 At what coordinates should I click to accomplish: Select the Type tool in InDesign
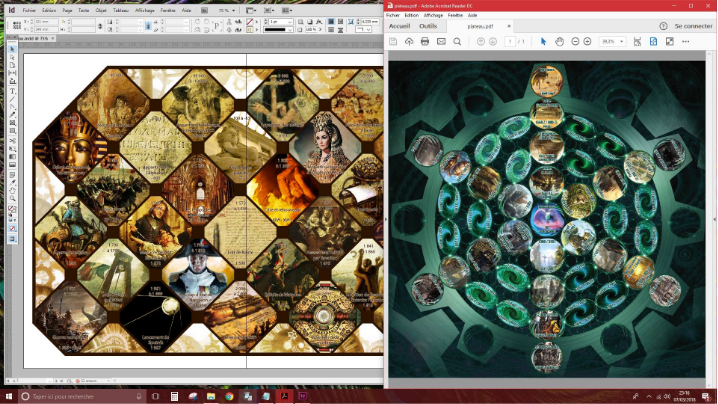[12, 91]
